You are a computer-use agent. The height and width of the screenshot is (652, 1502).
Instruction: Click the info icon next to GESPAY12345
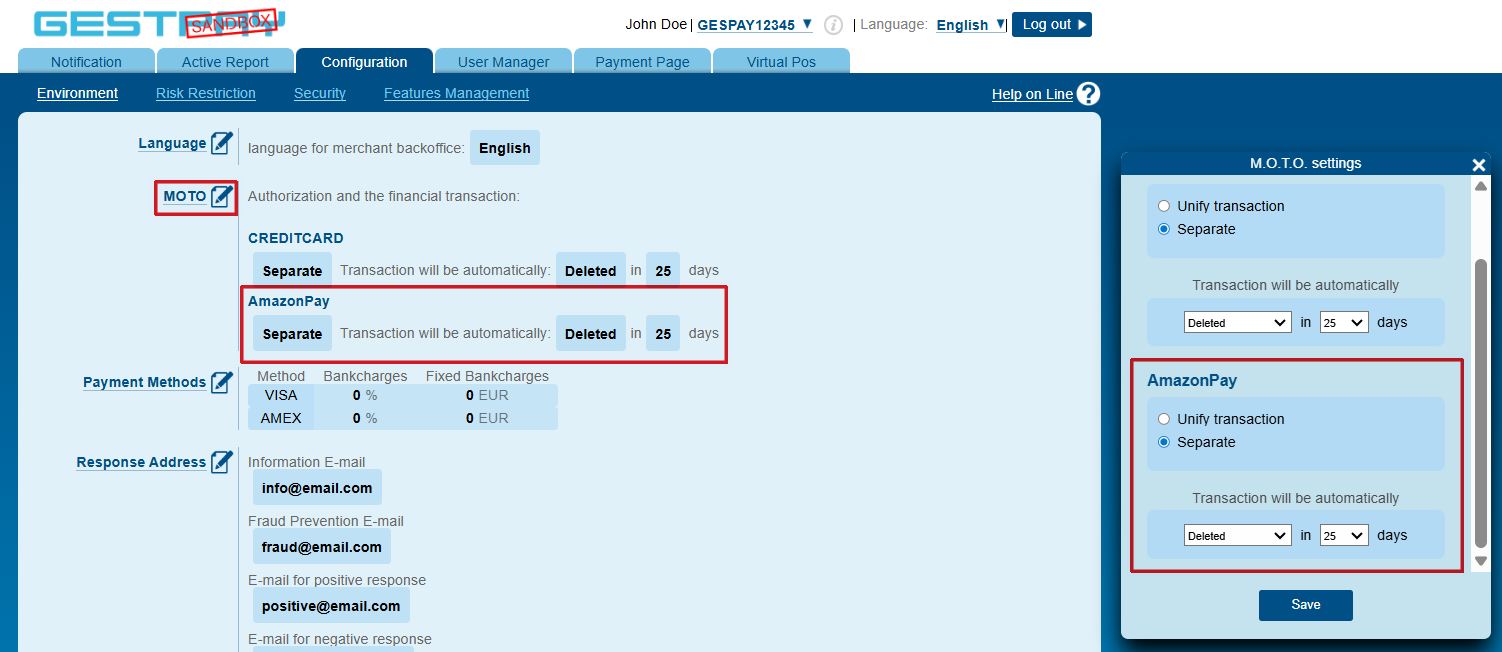coord(833,25)
